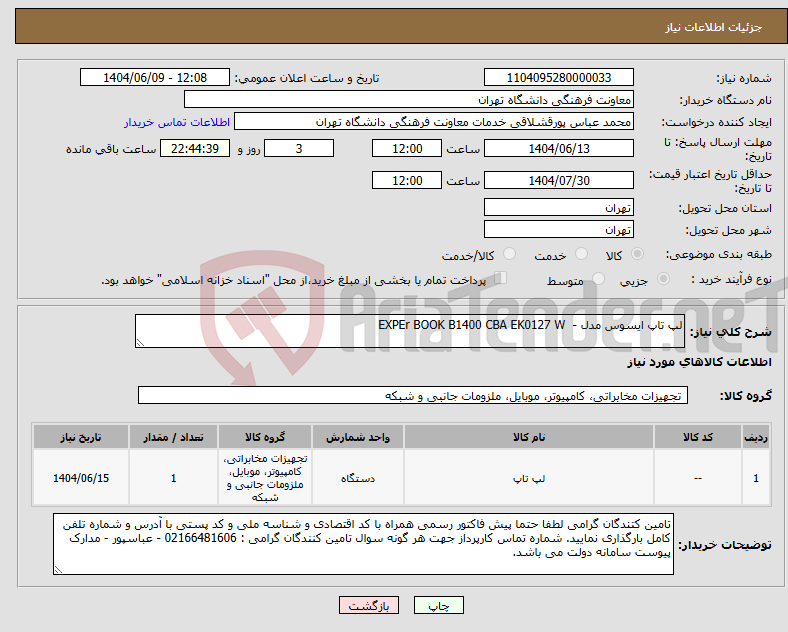Click the نام کالا column header
The image size is (788, 632).
[529, 437]
